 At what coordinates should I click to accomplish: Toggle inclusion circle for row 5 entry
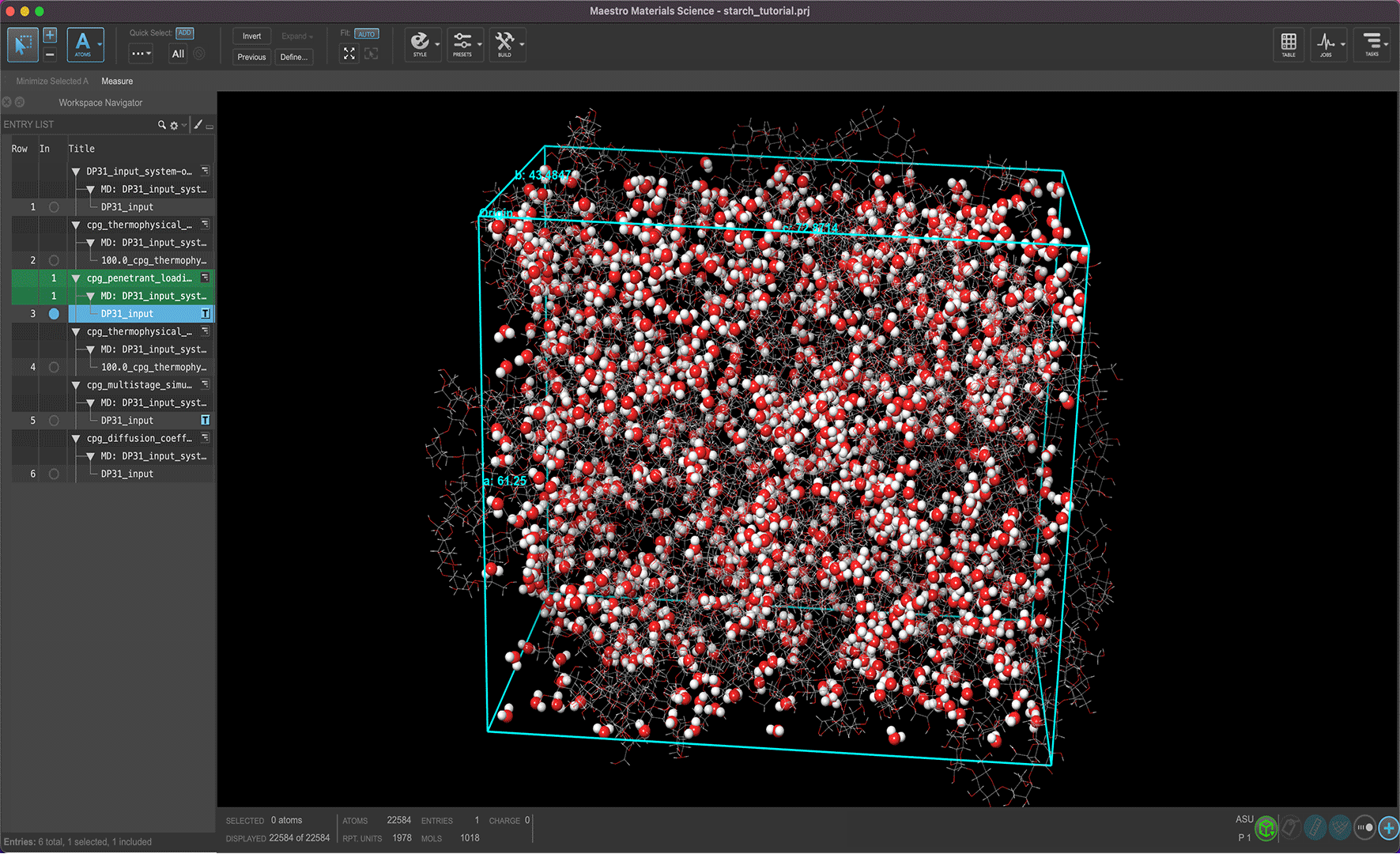pos(54,421)
